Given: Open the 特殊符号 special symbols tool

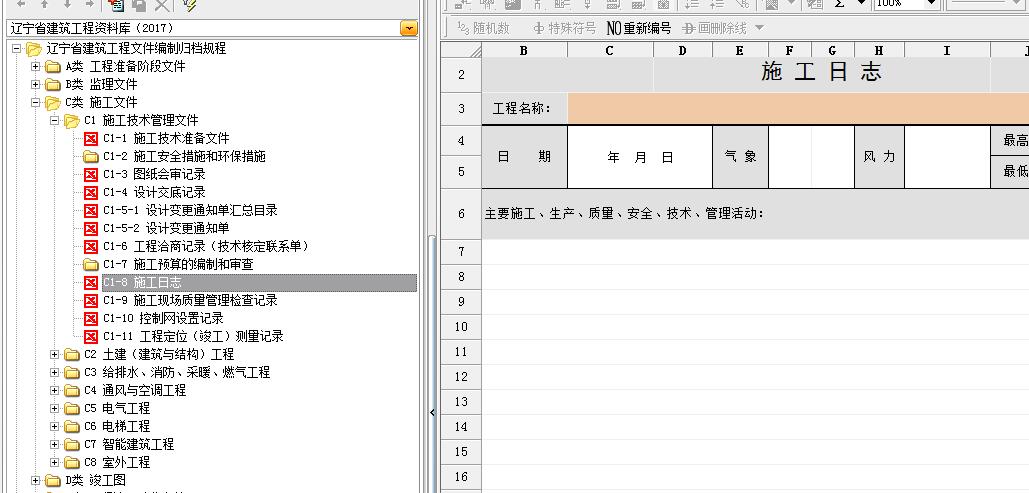Looking at the screenshot, I should coord(564,28).
